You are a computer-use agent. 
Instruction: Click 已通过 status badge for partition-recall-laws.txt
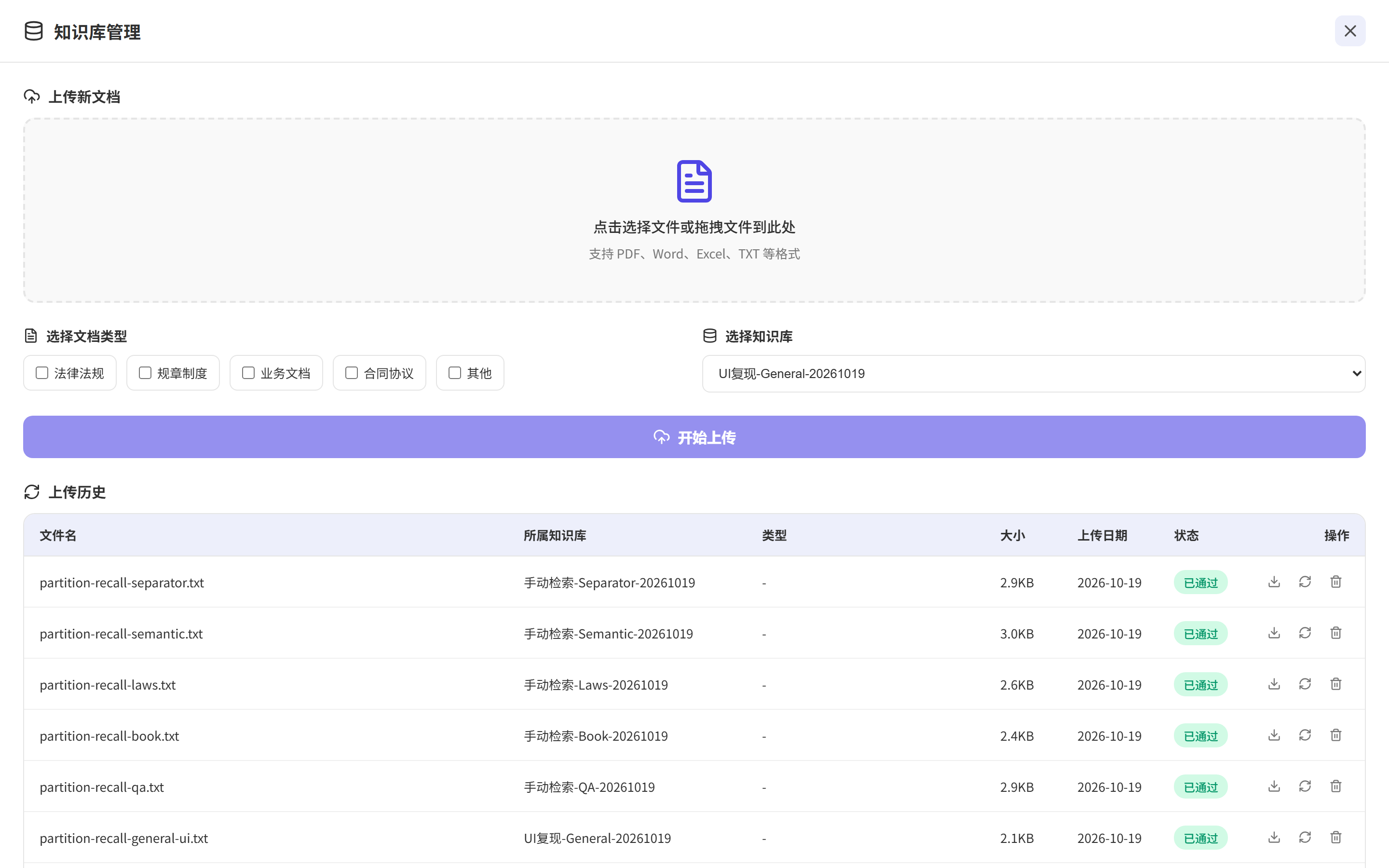click(1201, 685)
